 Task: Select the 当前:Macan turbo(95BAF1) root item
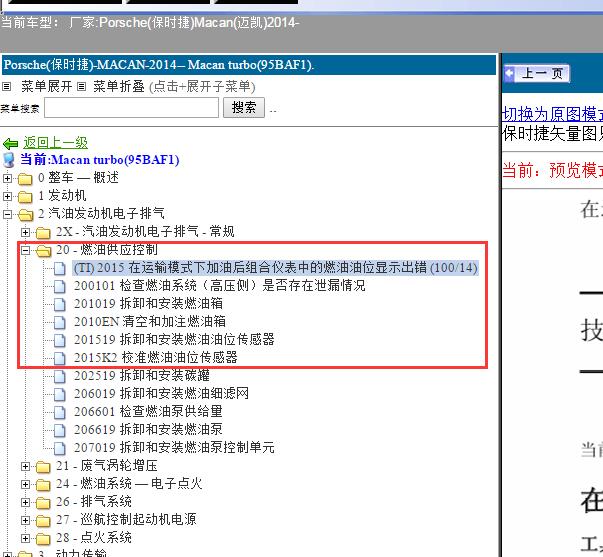(x=100, y=160)
